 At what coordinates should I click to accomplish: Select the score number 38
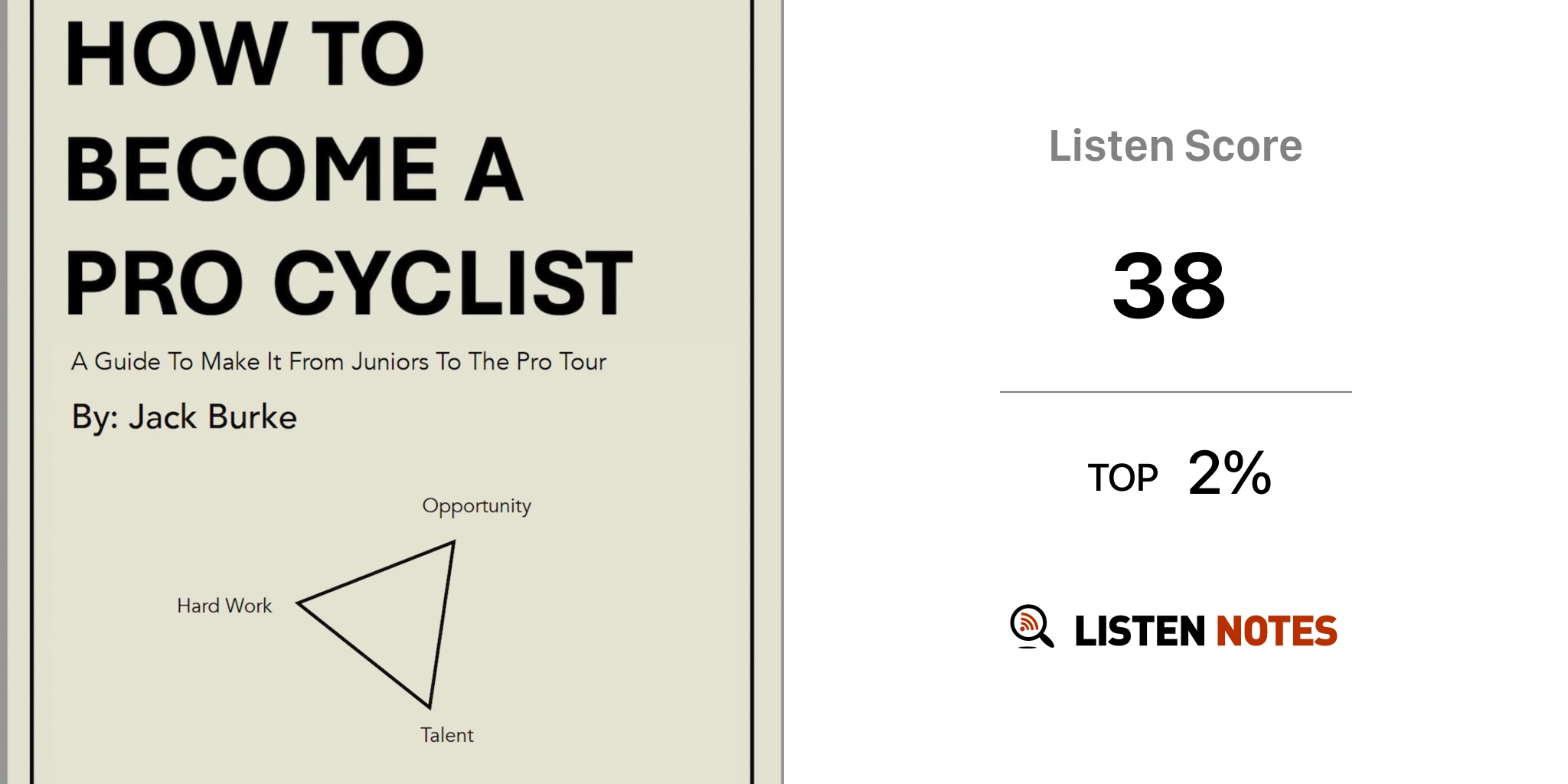point(1169,286)
